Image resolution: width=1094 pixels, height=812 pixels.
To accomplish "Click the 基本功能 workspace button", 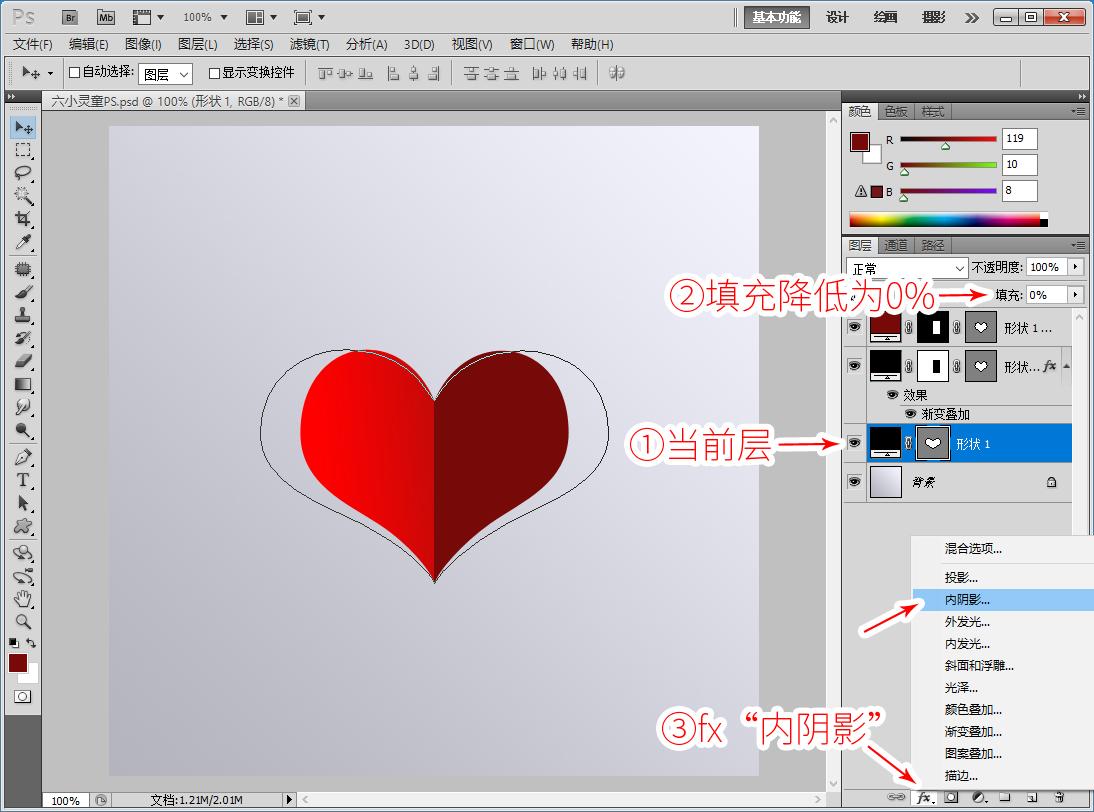I will (776, 17).
